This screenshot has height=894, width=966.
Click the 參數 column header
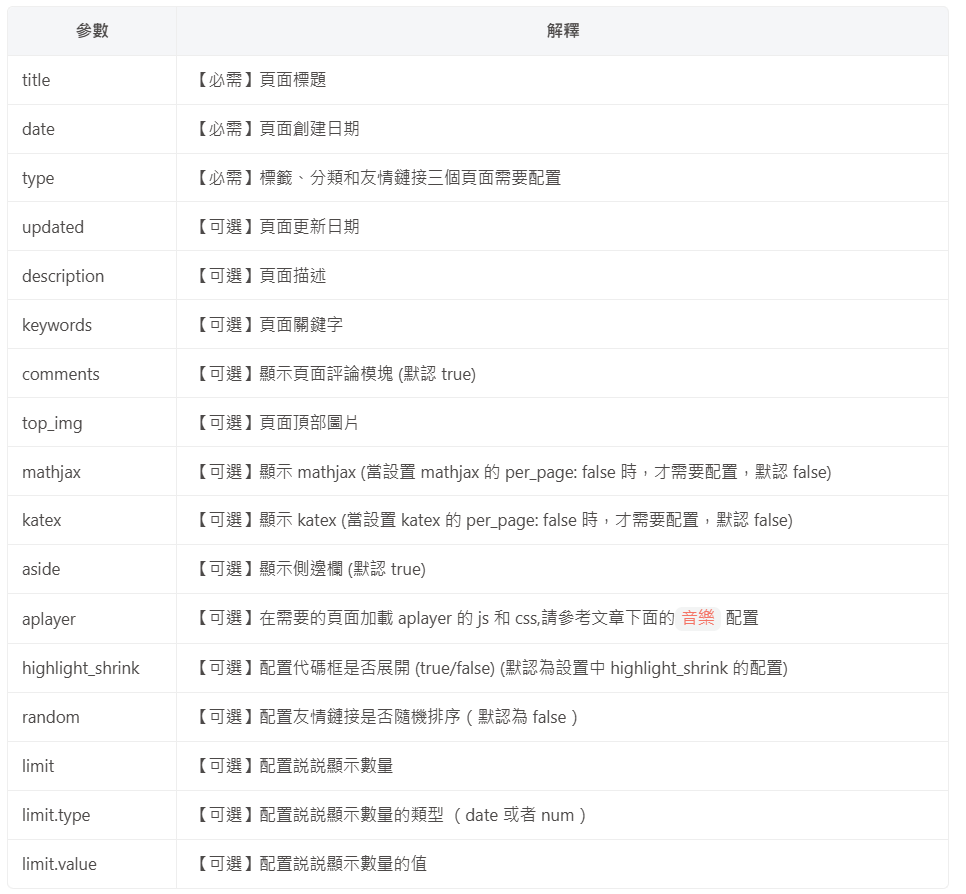click(x=92, y=31)
